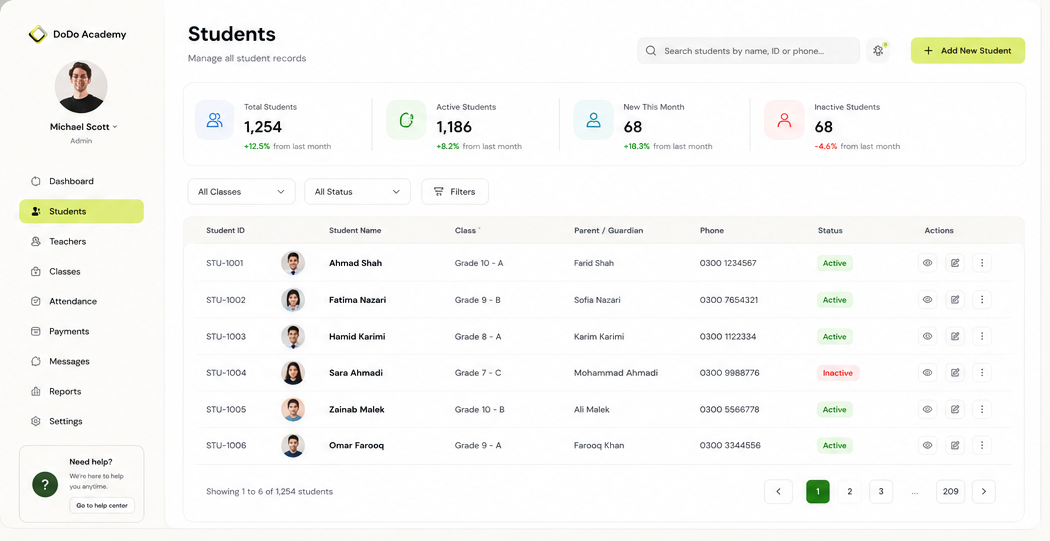
Task: Edit Ahmad Shah's record via pencil icon
Action: pyautogui.click(x=955, y=263)
